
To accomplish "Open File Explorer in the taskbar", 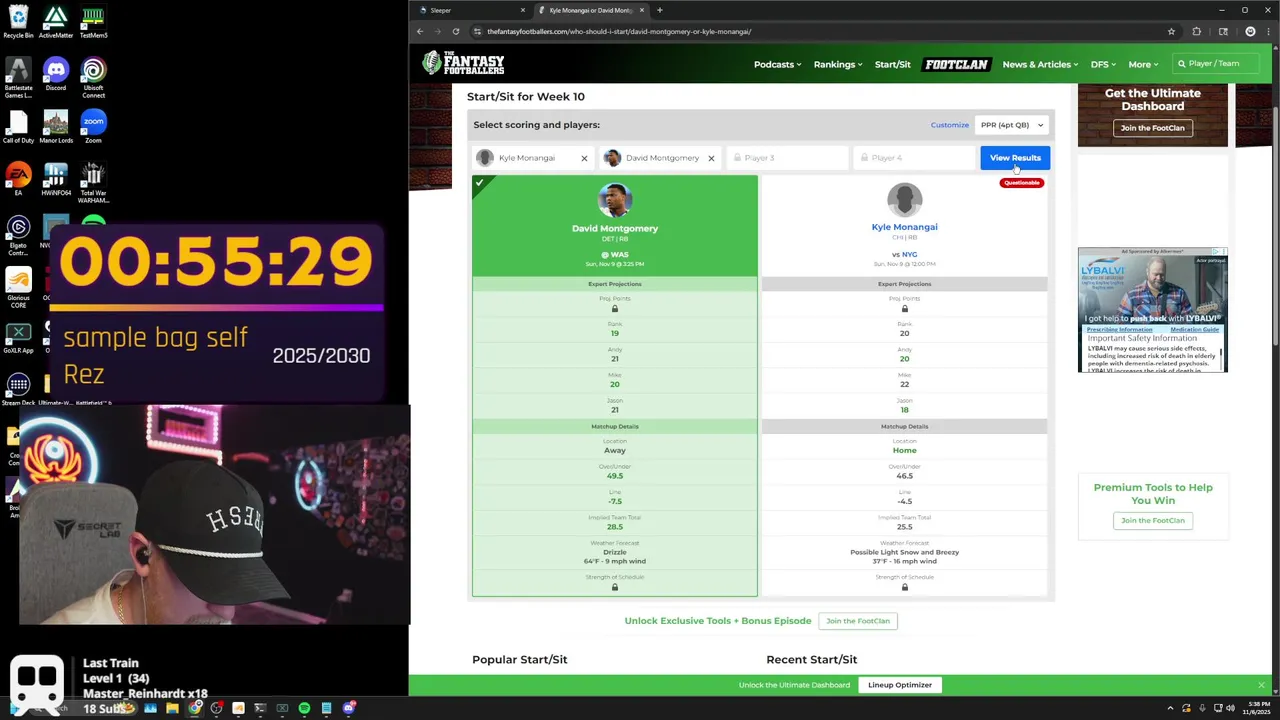I will 172,708.
